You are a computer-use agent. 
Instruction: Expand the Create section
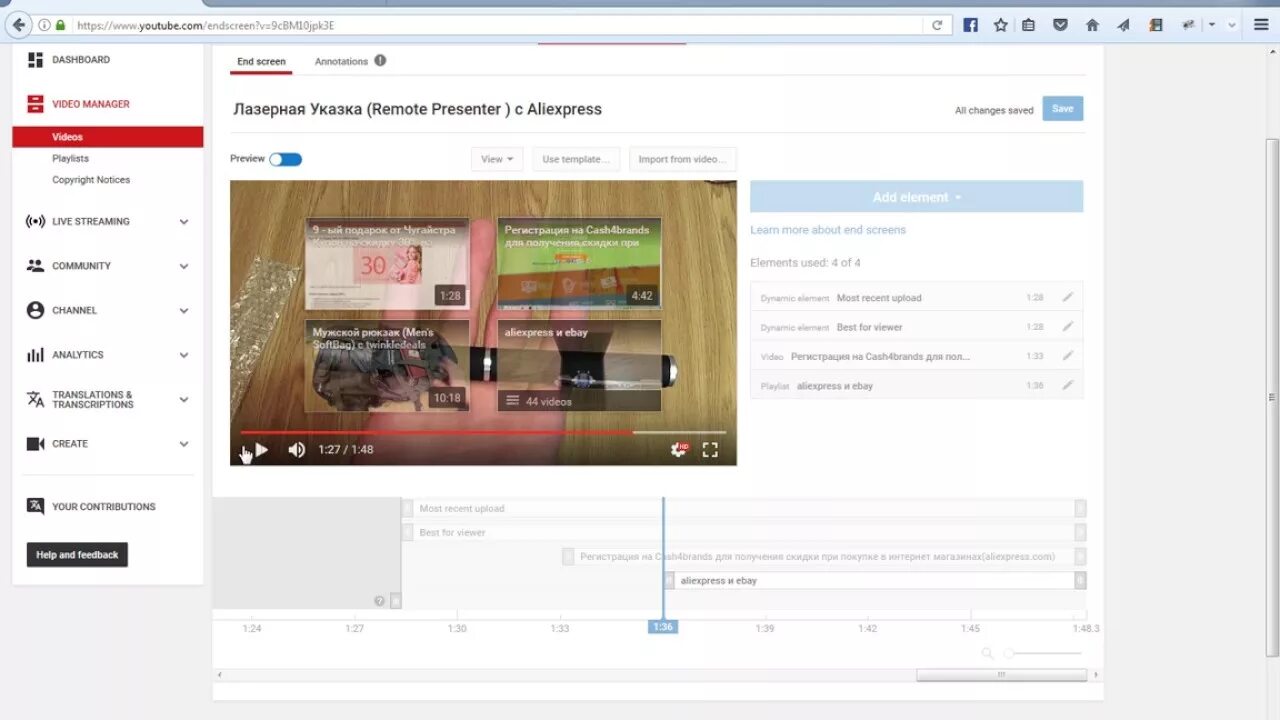coord(184,444)
